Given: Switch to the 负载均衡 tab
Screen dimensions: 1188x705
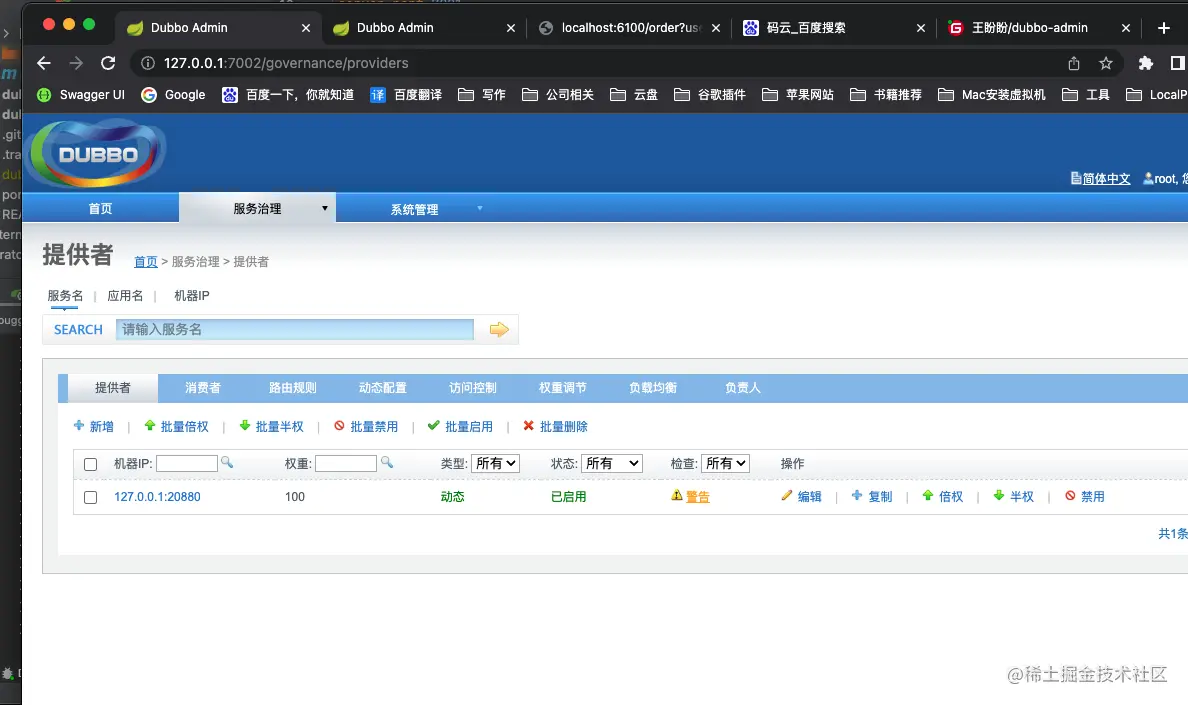Looking at the screenshot, I should coord(653,388).
